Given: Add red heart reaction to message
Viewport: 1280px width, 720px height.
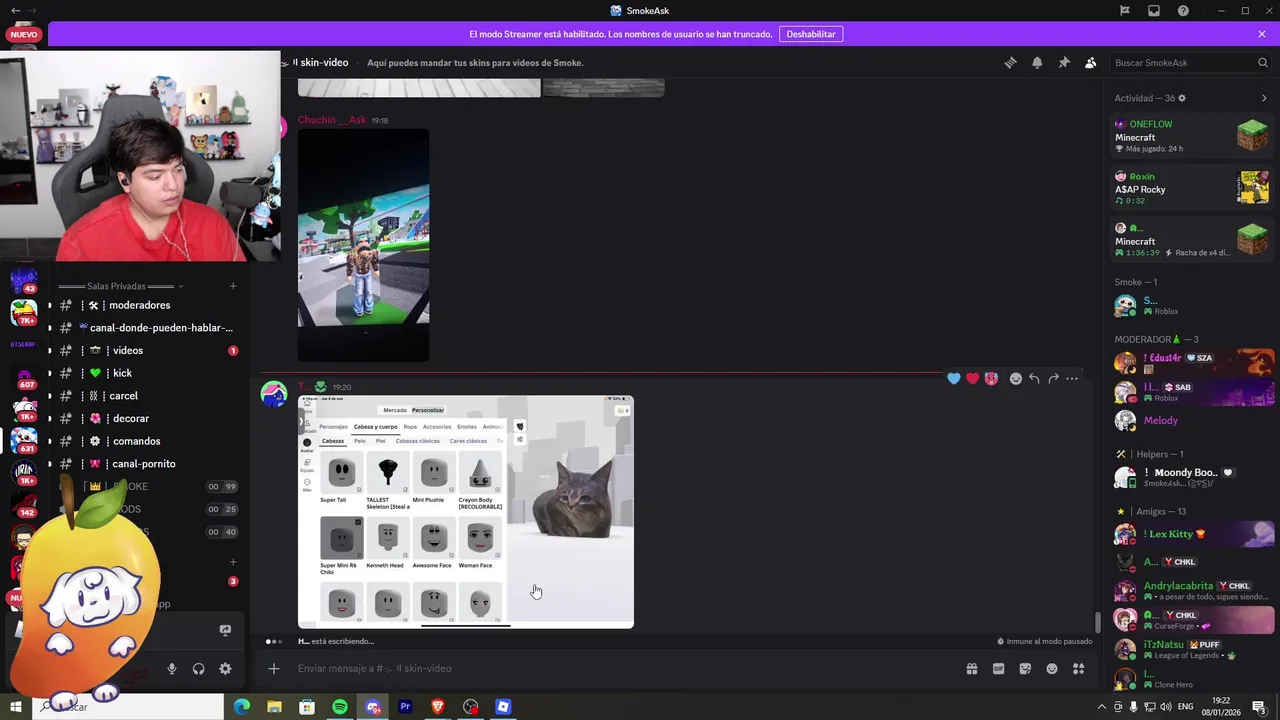Looking at the screenshot, I should 972,378.
